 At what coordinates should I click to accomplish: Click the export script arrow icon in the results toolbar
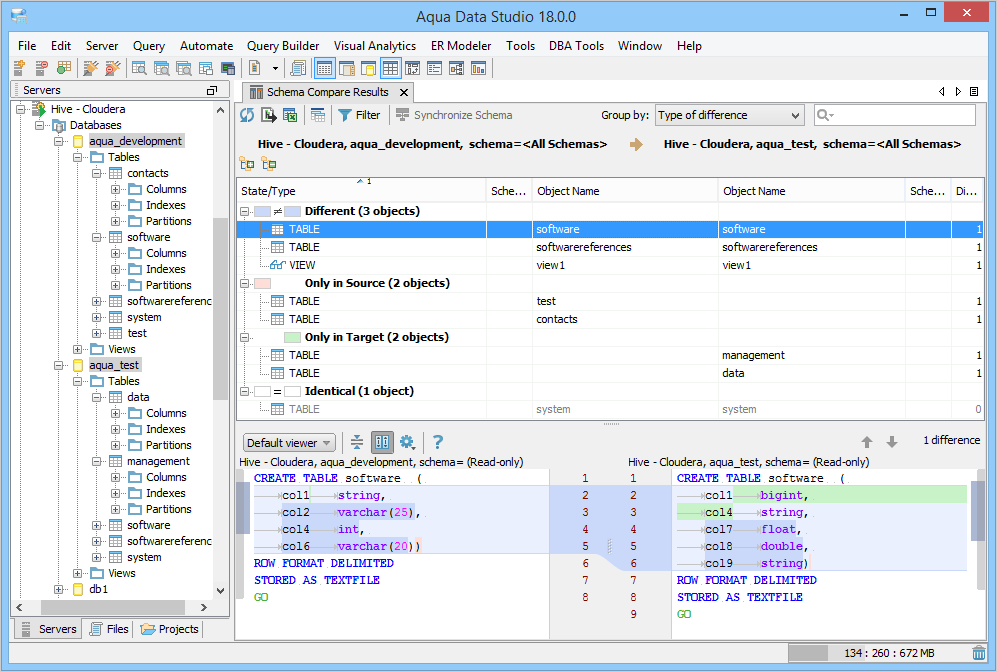coord(269,115)
